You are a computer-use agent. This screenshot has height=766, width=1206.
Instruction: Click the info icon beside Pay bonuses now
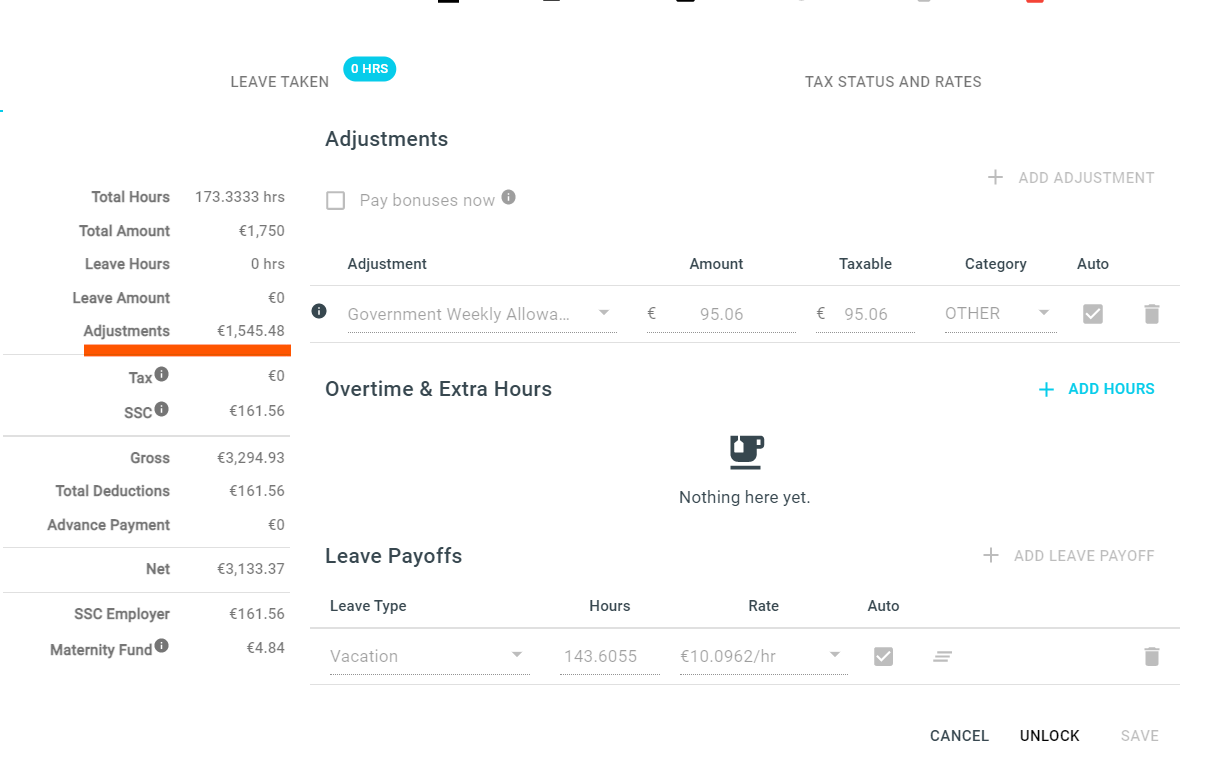pyautogui.click(x=508, y=197)
